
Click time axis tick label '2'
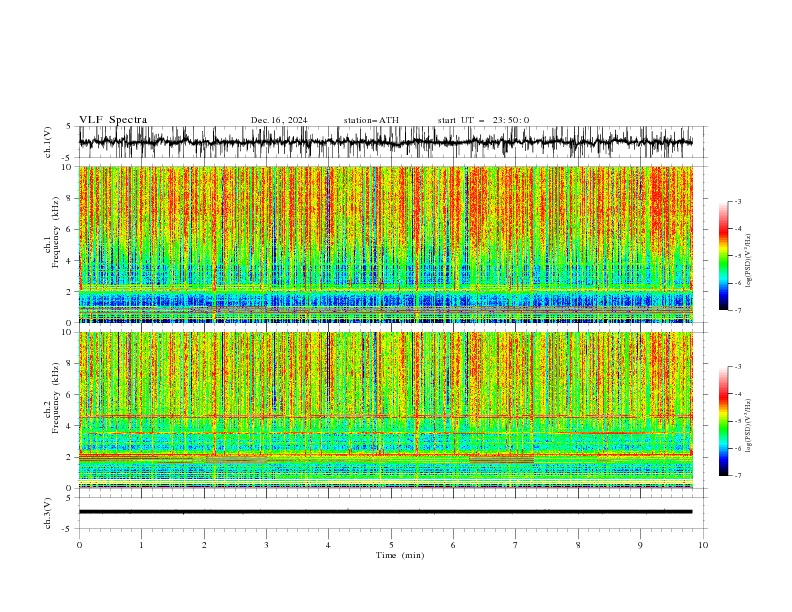coord(204,545)
